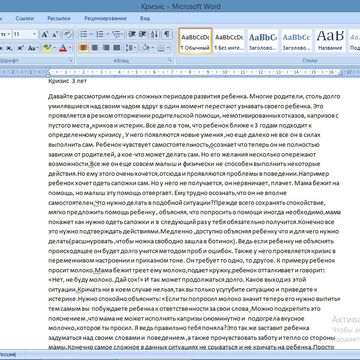Click the bulleted list icon
Image resolution: width=360 pixels, height=360 pixels.
click(x=84, y=34)
